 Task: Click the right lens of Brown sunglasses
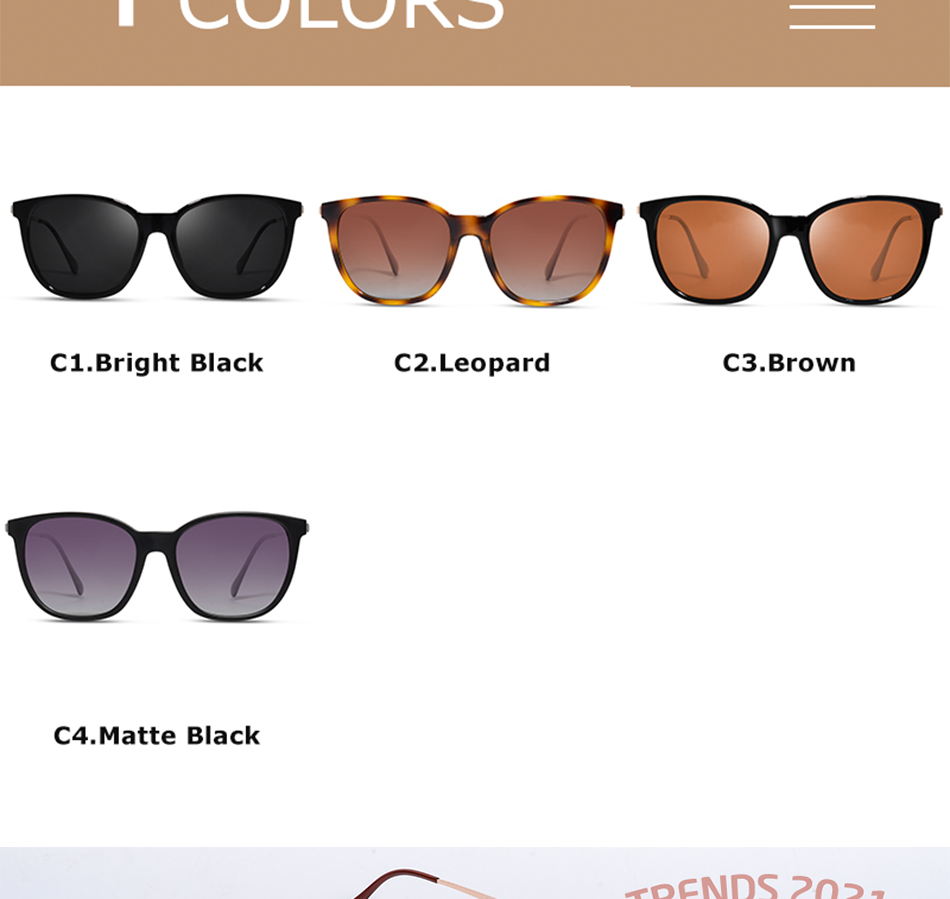pos(866,250)
